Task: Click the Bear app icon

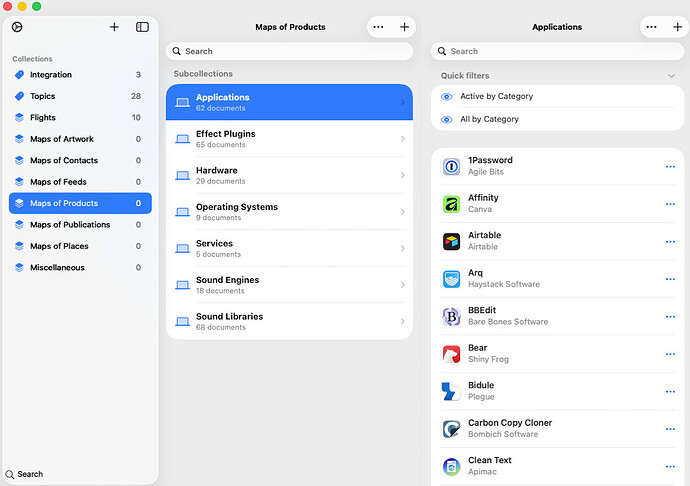Action: (x=451, y=354)
